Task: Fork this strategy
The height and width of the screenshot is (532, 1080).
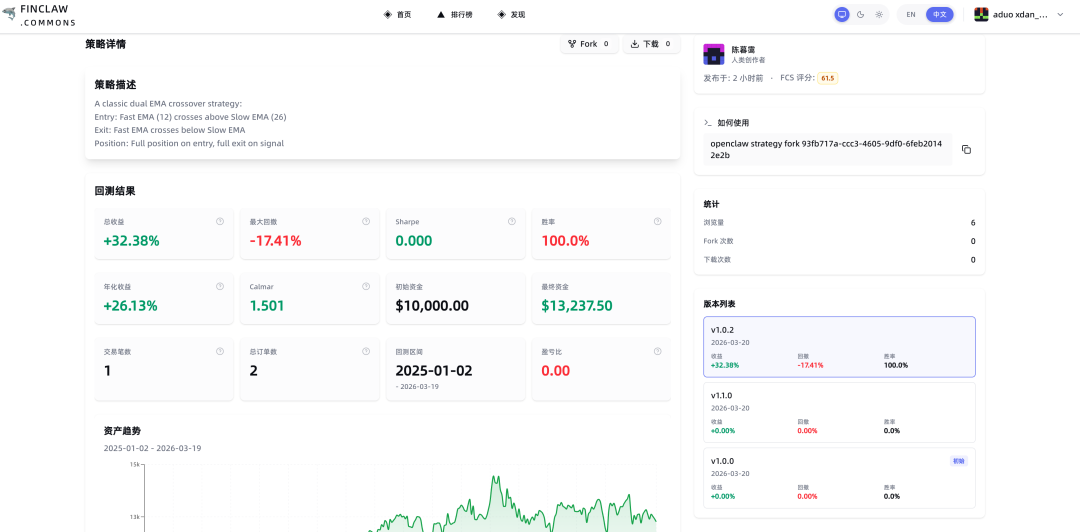Action: (x=589, y=44)
